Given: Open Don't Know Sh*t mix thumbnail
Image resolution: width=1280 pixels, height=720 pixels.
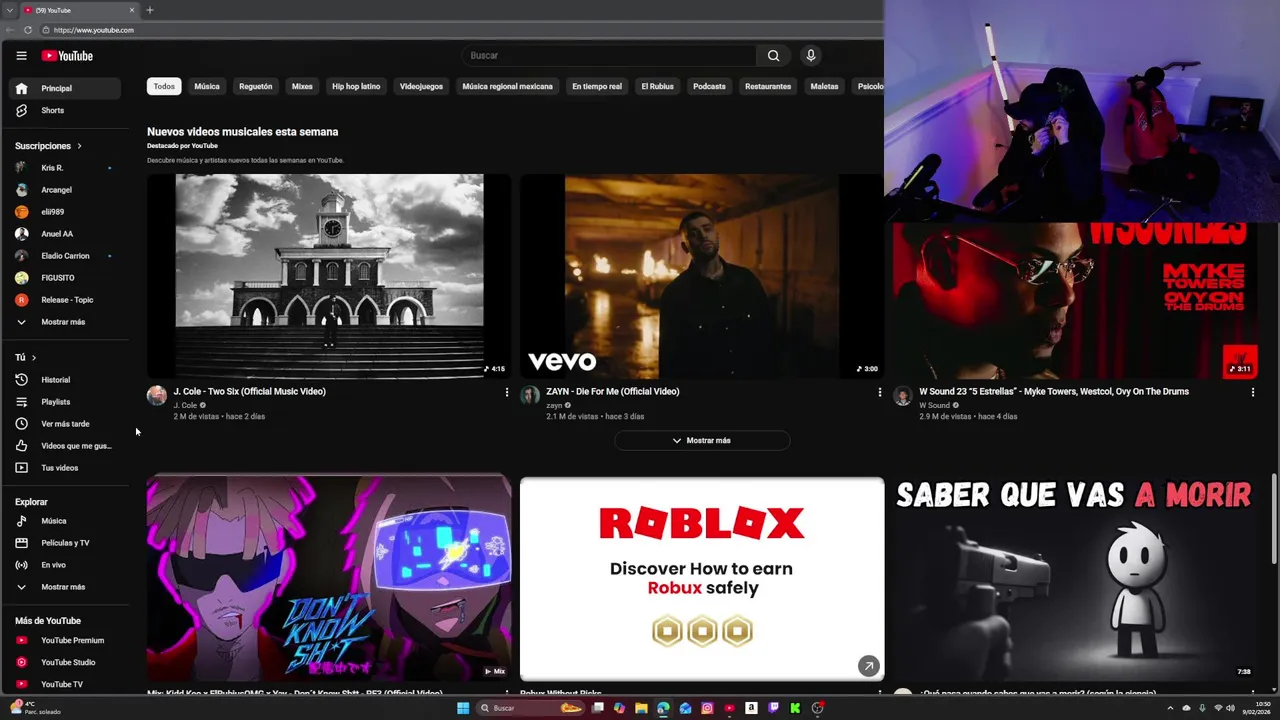Looking at the screenshot, I should click(x=329, y=578).
